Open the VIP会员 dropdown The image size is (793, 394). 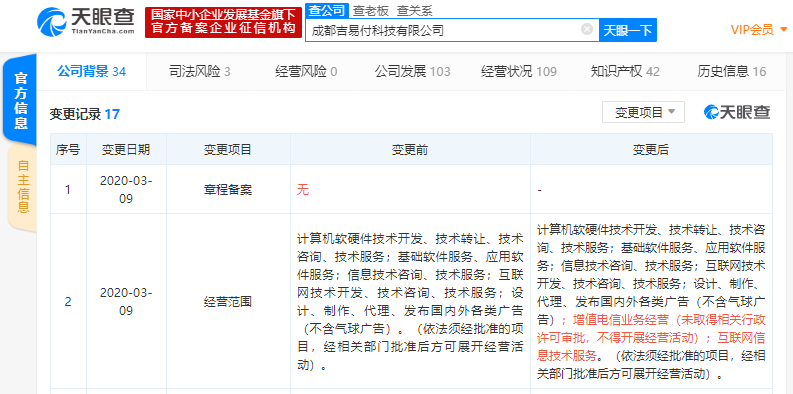[x=759, y=30]
